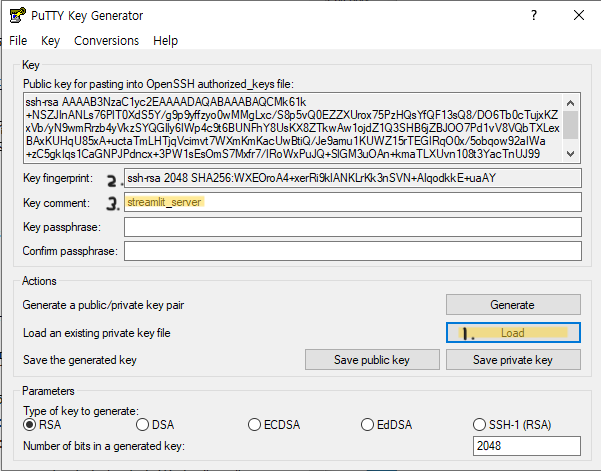Open the File menu

click(18, 41)
